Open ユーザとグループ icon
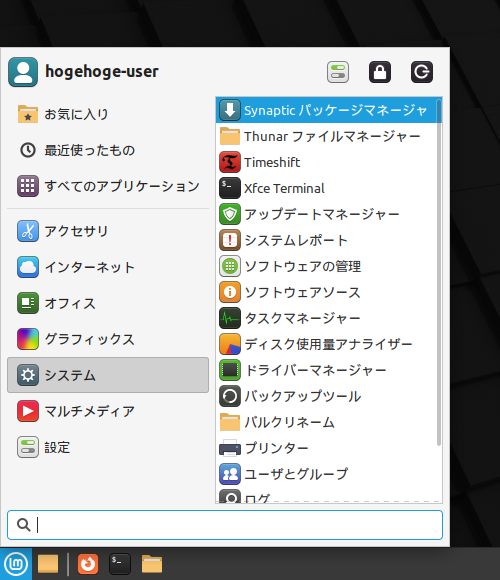Screen dimensions: 500x580 tap(230, 474)
